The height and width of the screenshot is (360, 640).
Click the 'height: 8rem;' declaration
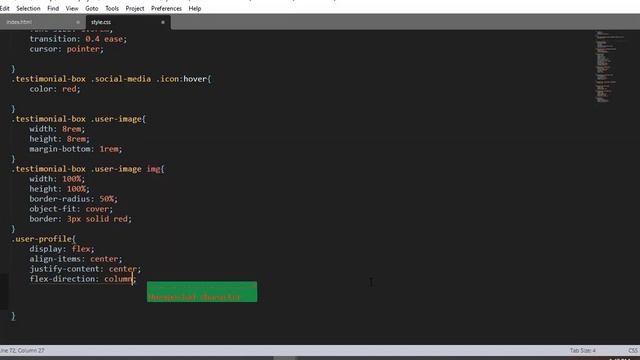[x=59, y=139]
